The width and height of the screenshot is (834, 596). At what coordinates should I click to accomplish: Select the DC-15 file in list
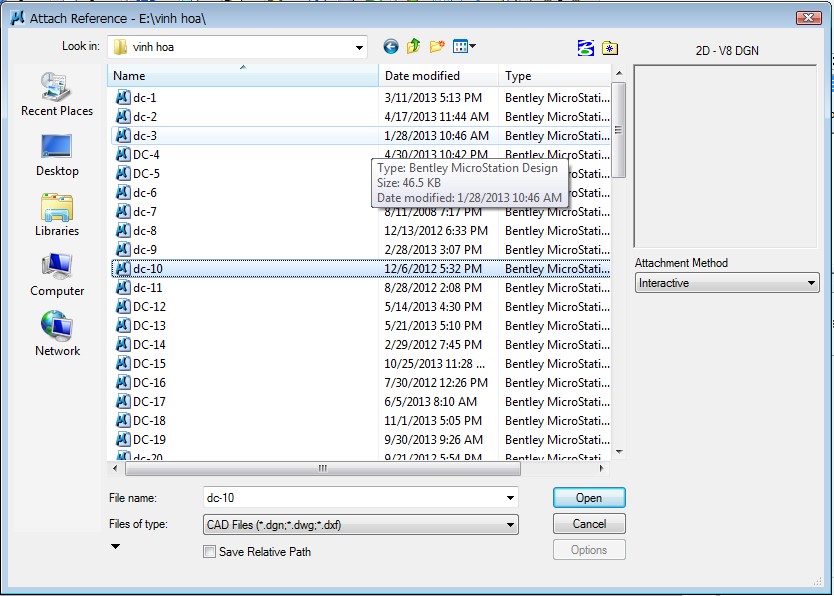pos(150,364)
